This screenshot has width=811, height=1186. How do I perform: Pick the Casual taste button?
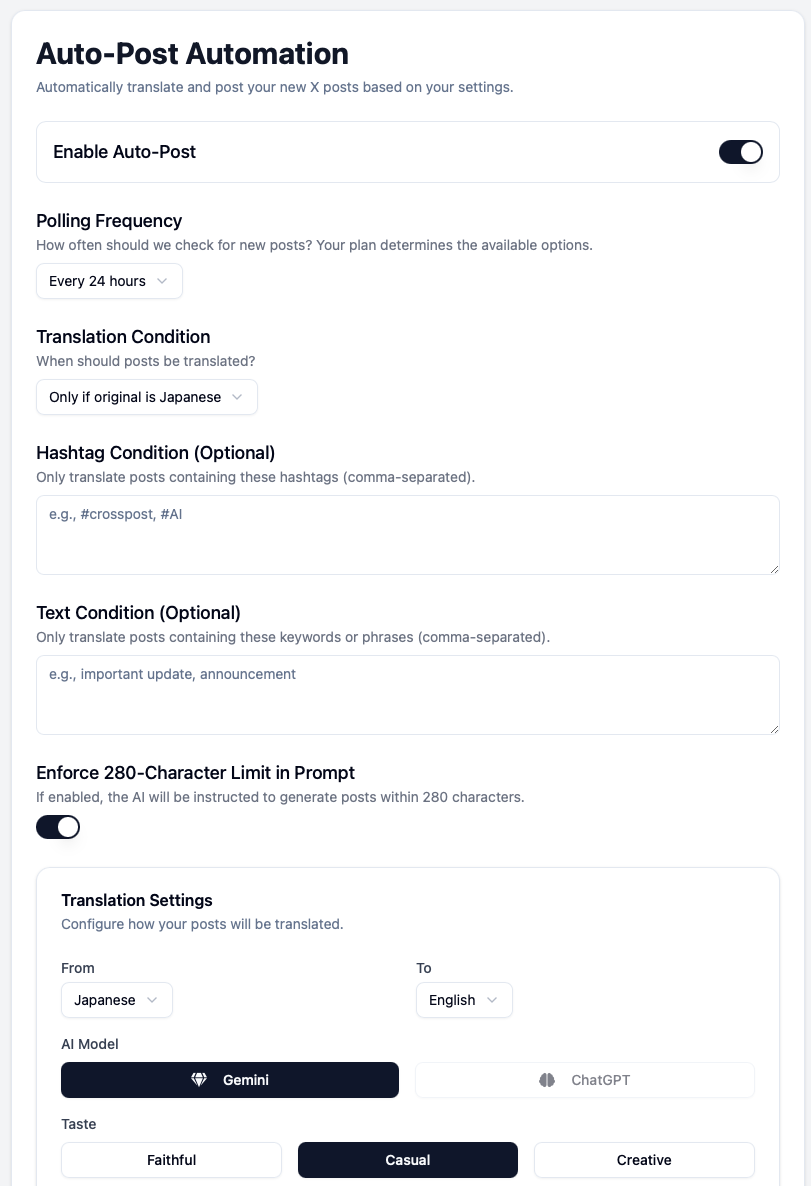408,1160
